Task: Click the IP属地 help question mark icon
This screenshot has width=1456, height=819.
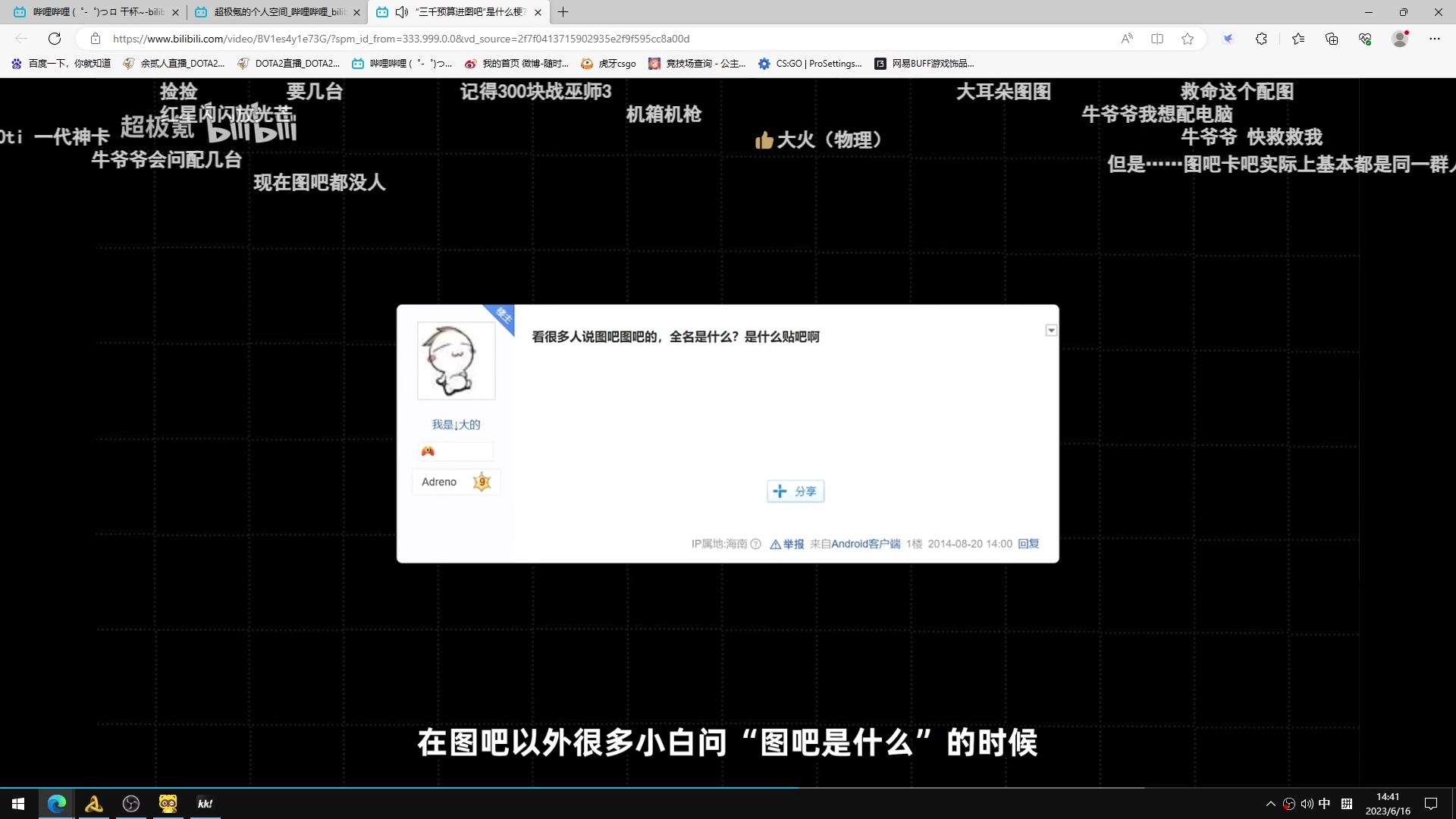Action: click(x=755, y=544)
